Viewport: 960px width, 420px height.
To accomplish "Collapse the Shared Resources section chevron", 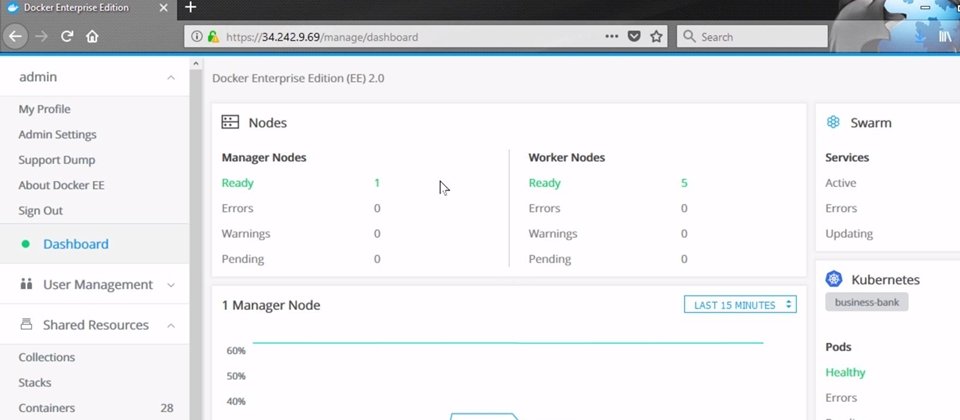I will (x=171, y=325).
